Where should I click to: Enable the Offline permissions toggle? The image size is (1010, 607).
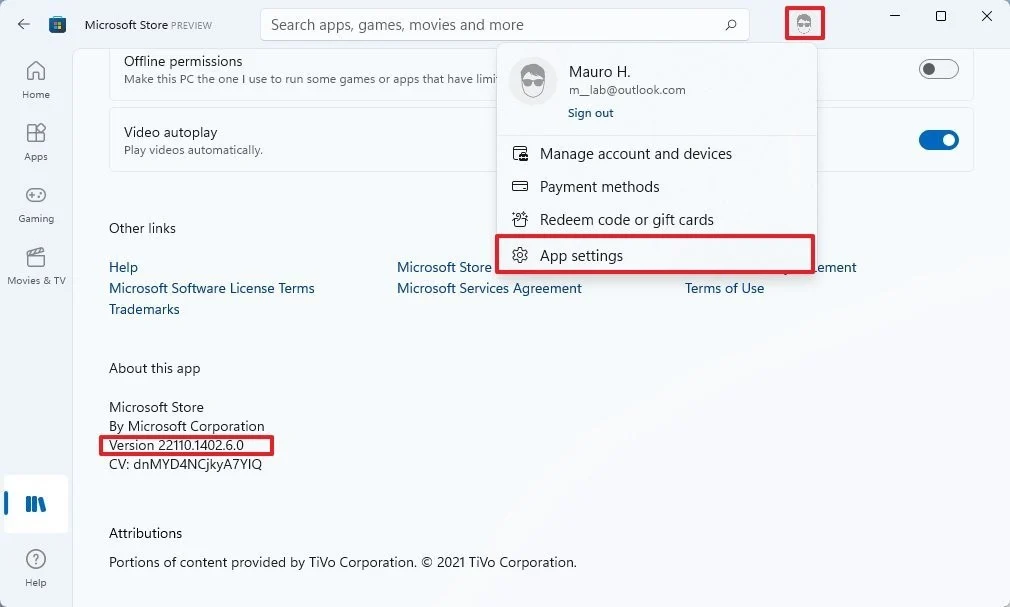coord(939,69)
